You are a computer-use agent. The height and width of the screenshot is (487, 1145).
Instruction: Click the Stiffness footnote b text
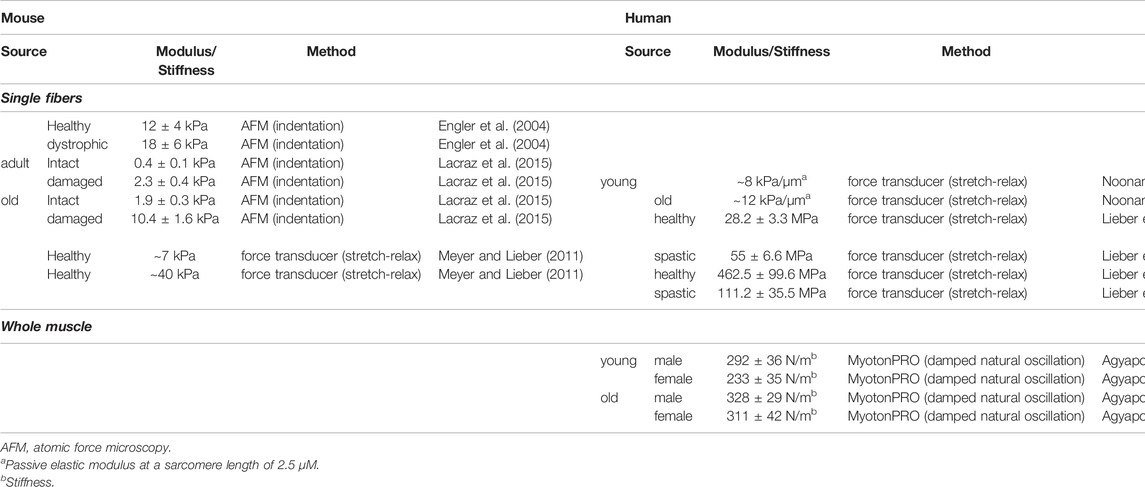(x=22, y=481)
